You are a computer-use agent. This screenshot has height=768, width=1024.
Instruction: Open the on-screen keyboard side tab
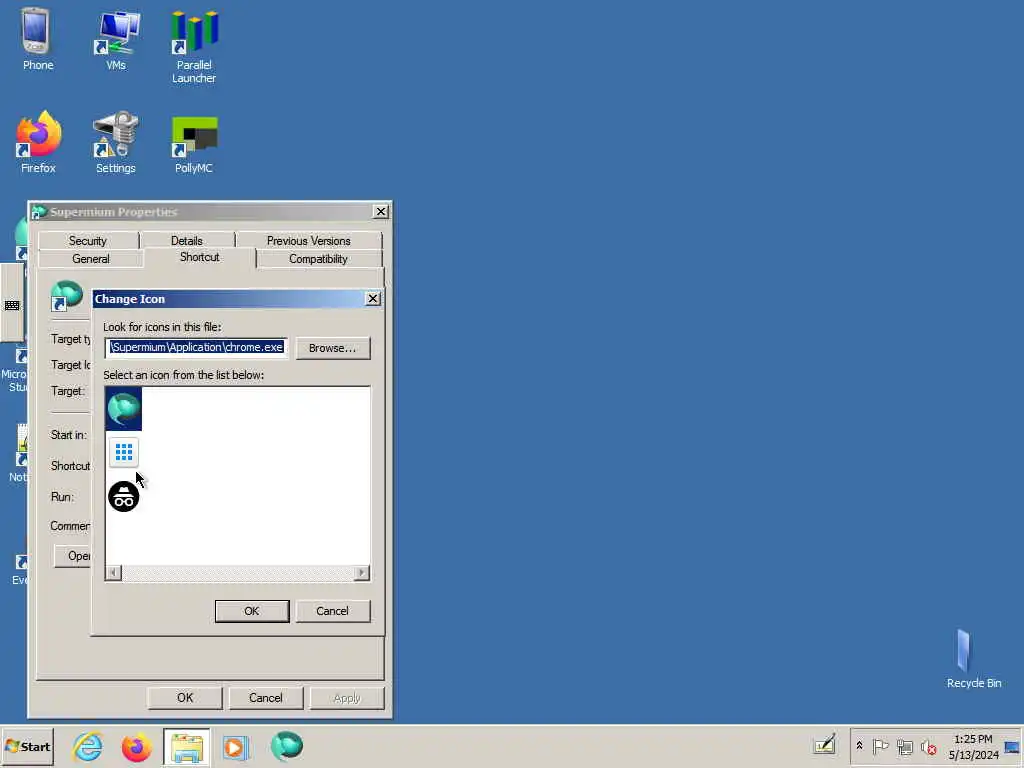coord(12,304)
